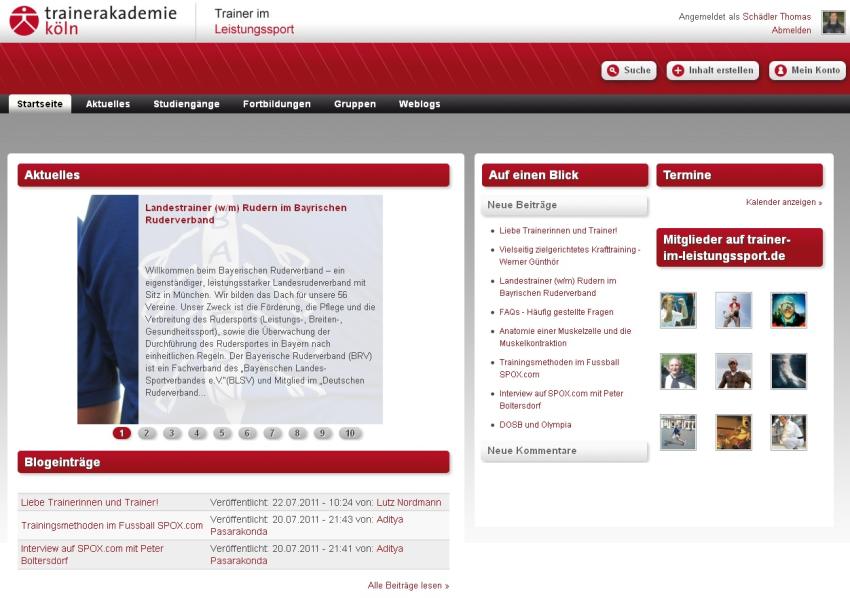This screenshot has height=598, width=850.
Task: Click the user avatar next to Schädler Thomas
Action: 833,23
